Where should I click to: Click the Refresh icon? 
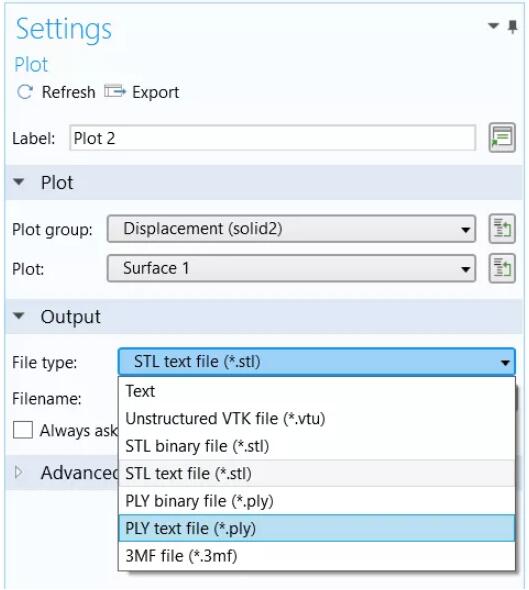pos(25,92)
